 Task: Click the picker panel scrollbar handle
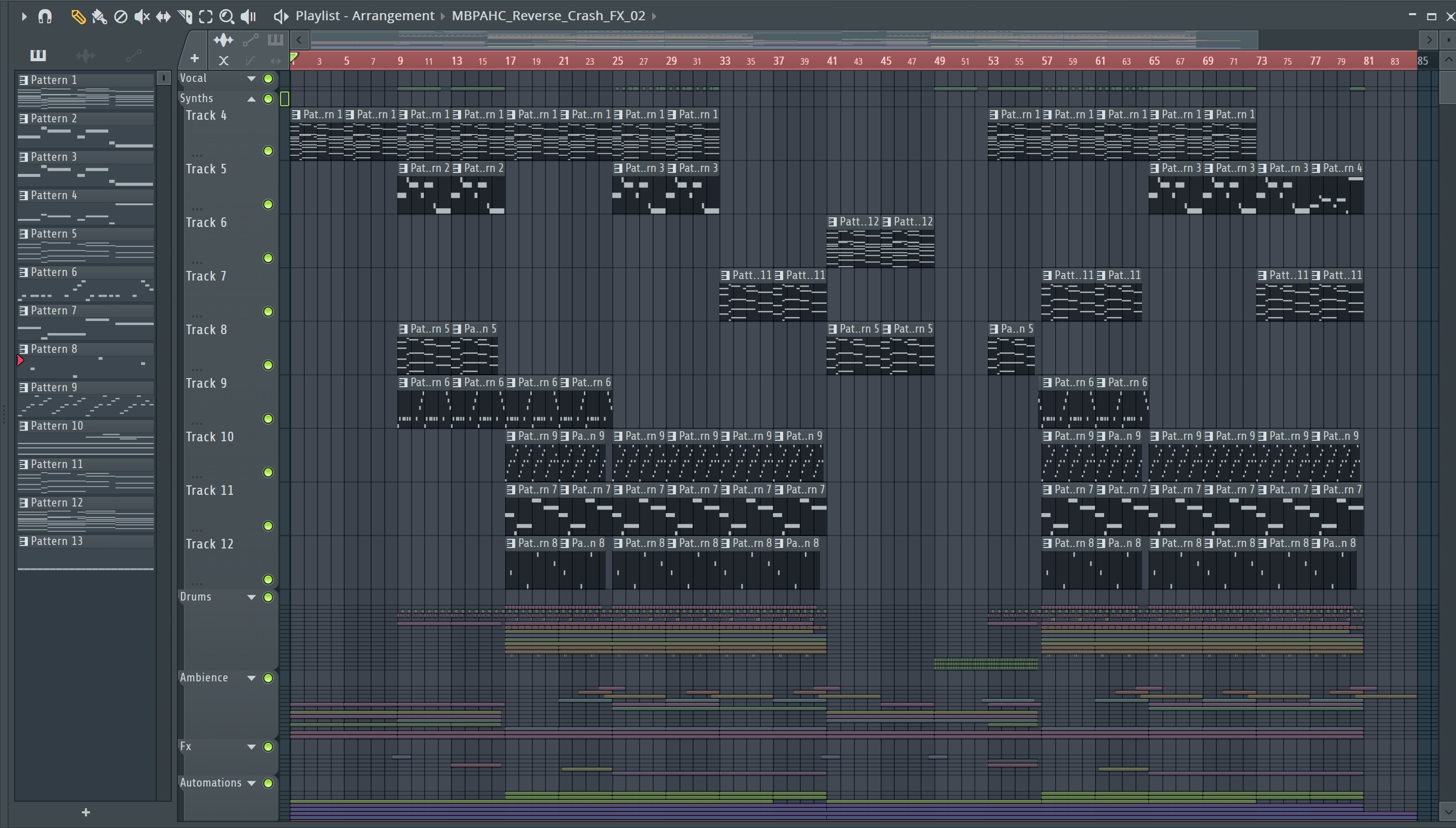163,78
